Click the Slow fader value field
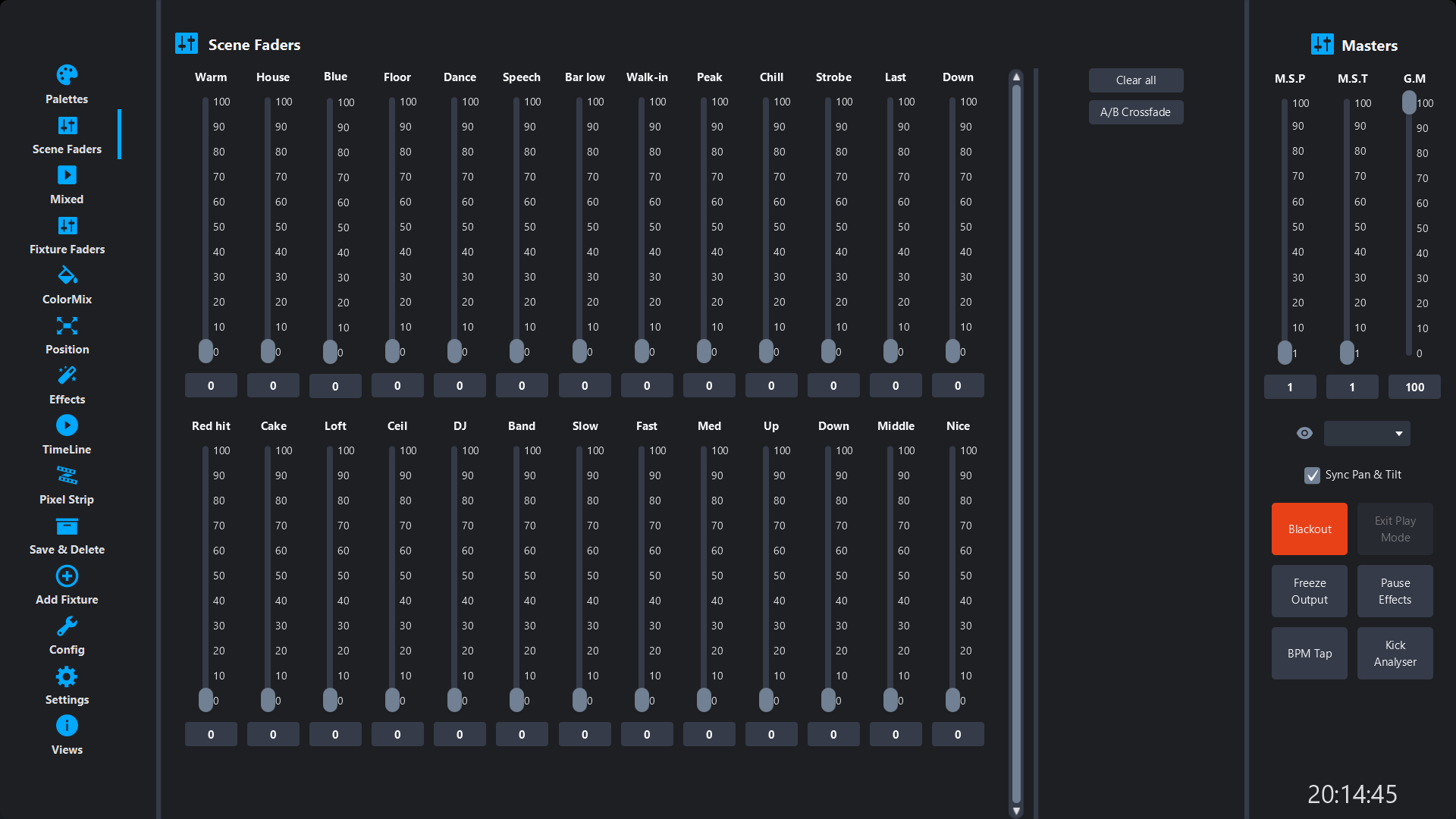This screenshot has height=819, width=1456. point(585,735)
